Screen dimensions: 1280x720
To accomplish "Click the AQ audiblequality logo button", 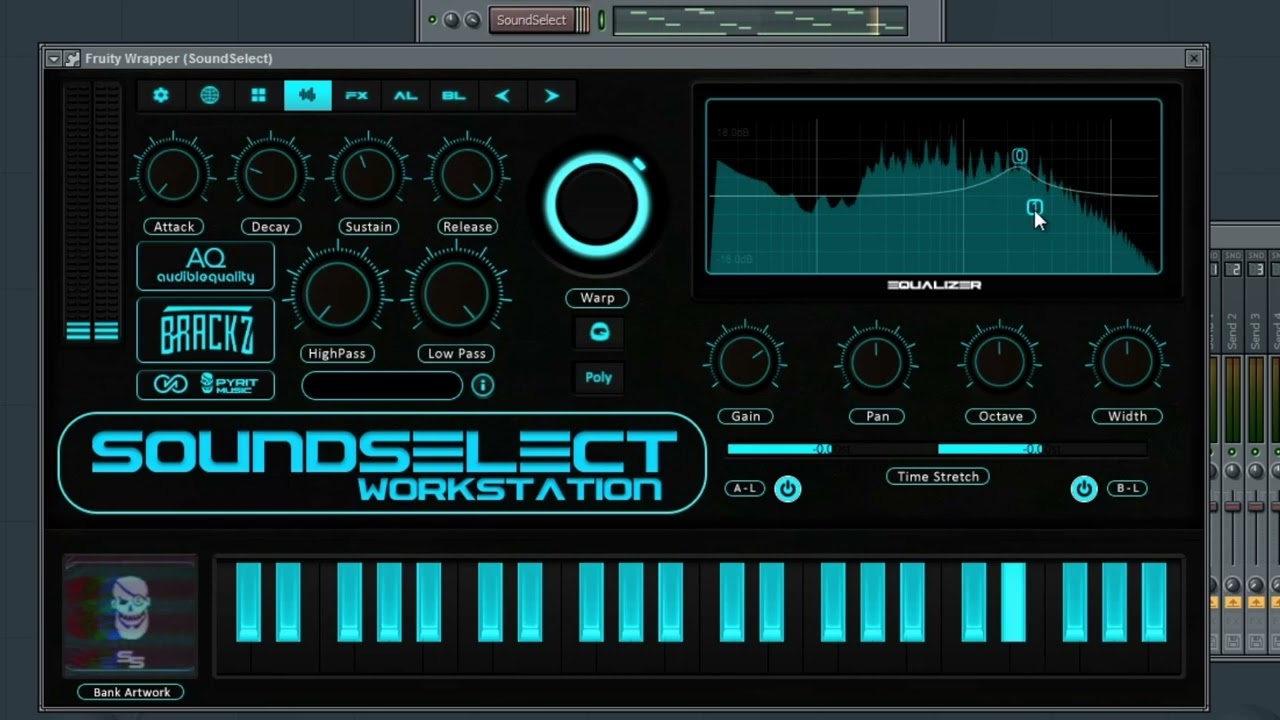I will click(x=205, y=266).
